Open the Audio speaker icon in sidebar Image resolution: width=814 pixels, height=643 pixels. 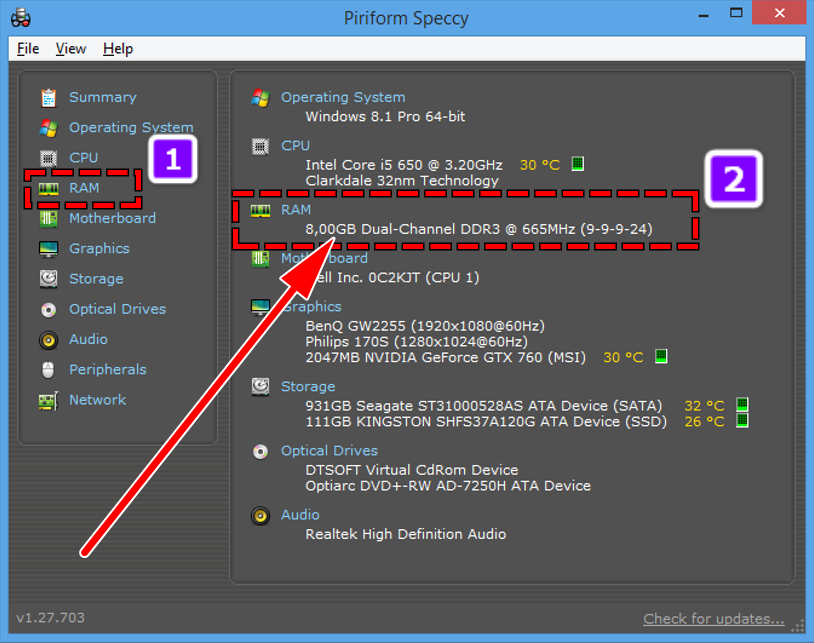pyautogui.click(x=48, y=340)
